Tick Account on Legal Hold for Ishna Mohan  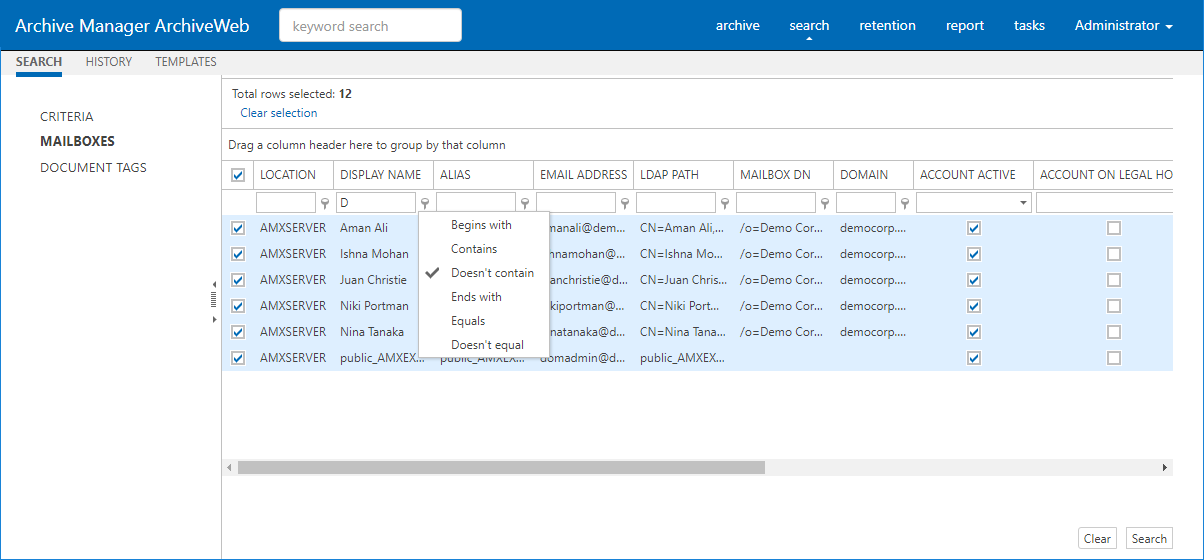(x=1114, y=254)
